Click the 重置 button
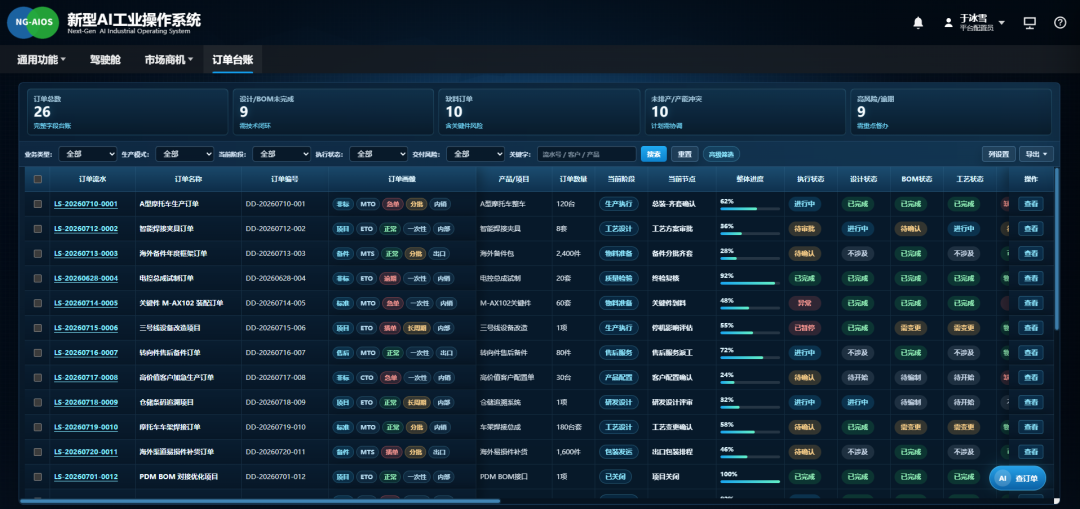1080x509 pixels. coord(685,154)
